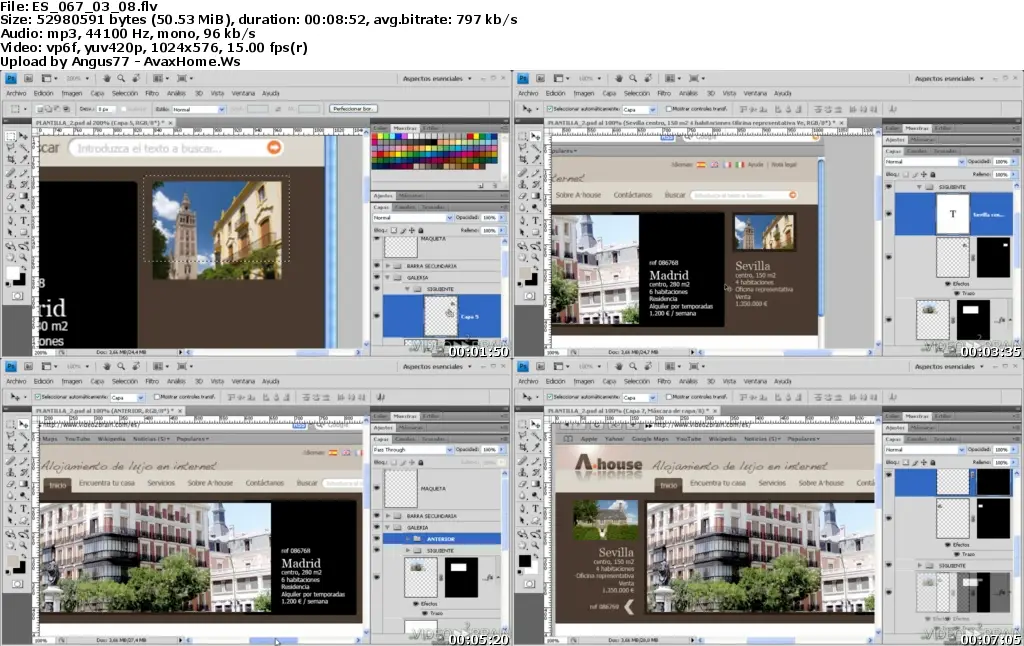
Task: Select the Pen tool in 00:05:20 frame
Action: [x=11, y=509]
